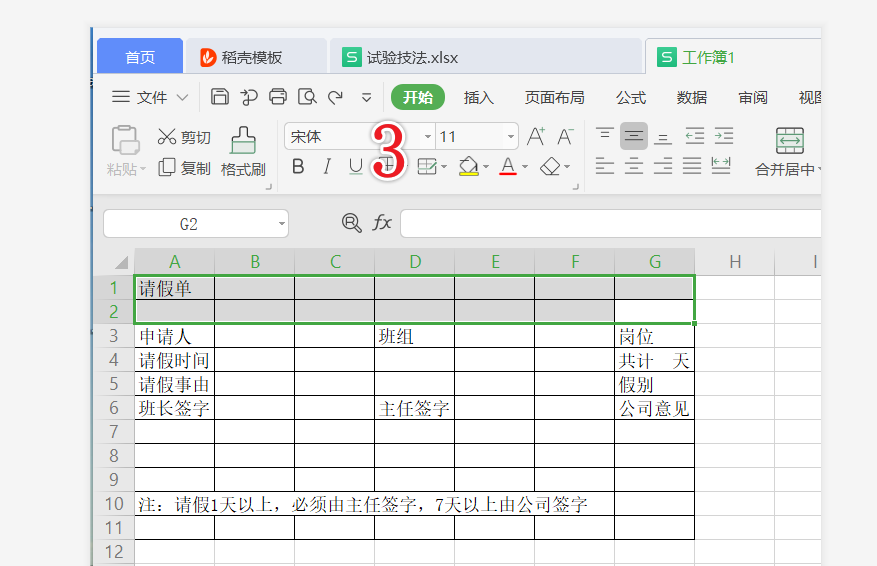Apply fill color bucket icon

469,166
